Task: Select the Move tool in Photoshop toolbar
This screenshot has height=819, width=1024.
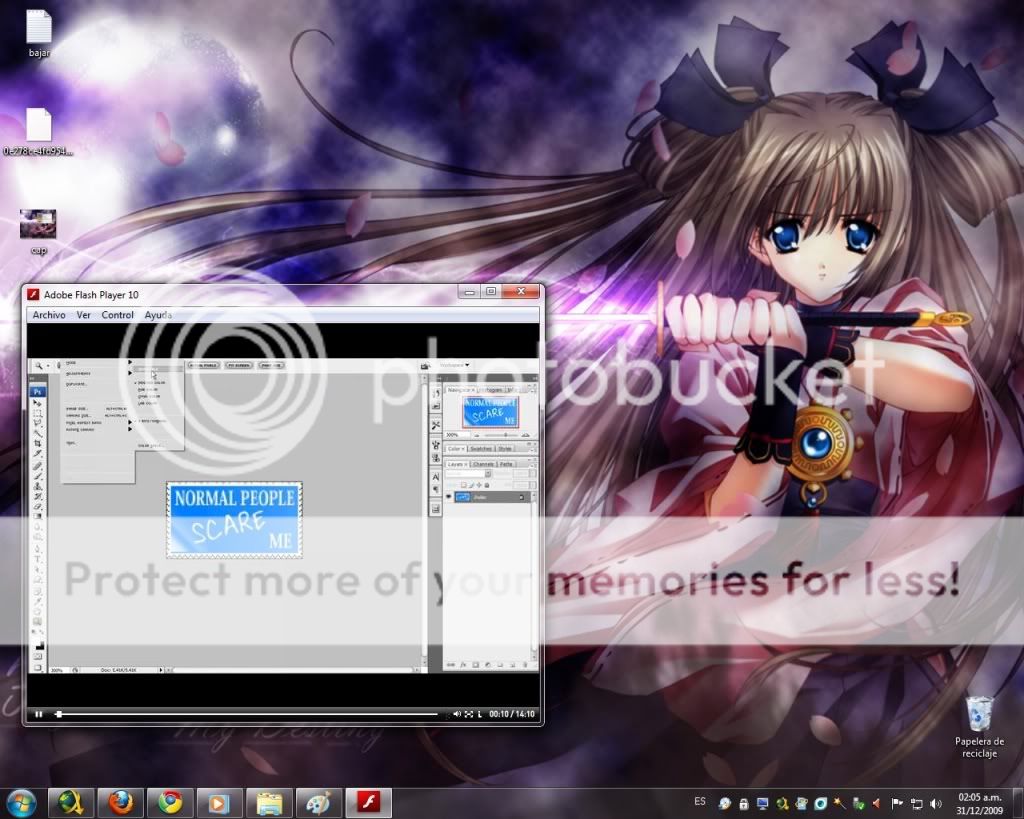Action: click(x=37, y=402)
